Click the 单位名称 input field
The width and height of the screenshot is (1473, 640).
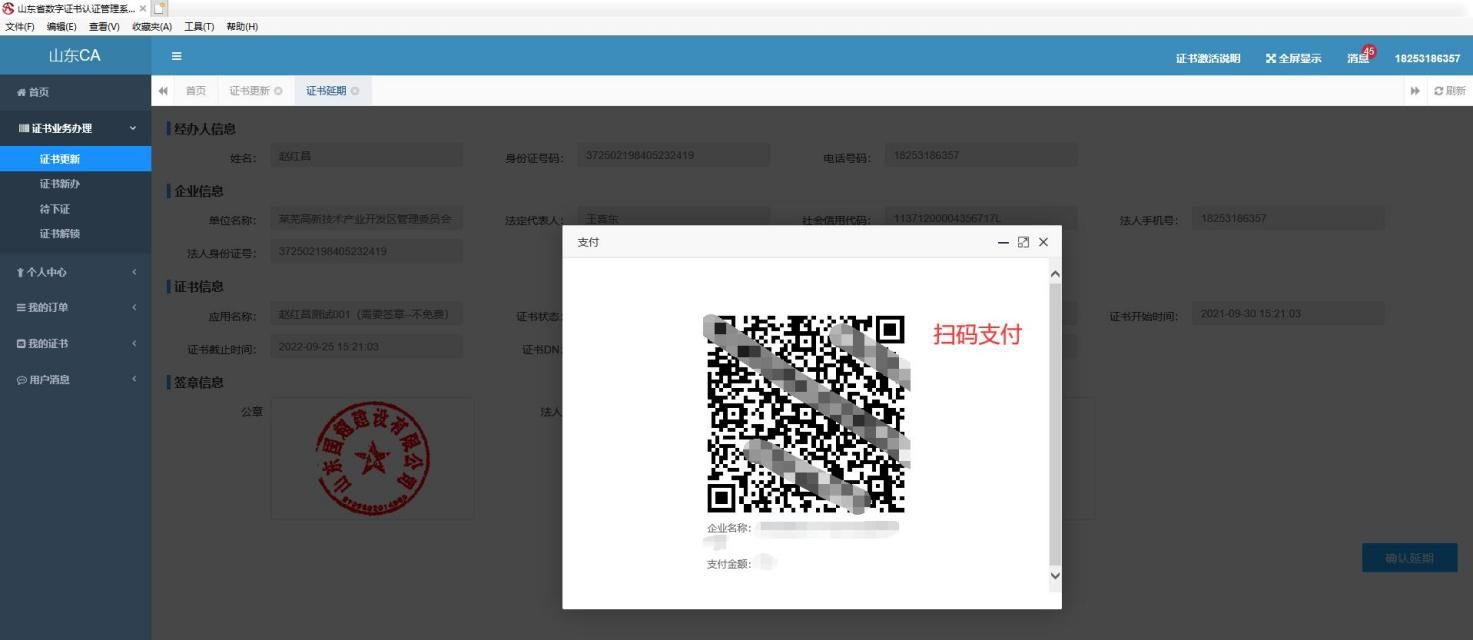coord(366,218)
